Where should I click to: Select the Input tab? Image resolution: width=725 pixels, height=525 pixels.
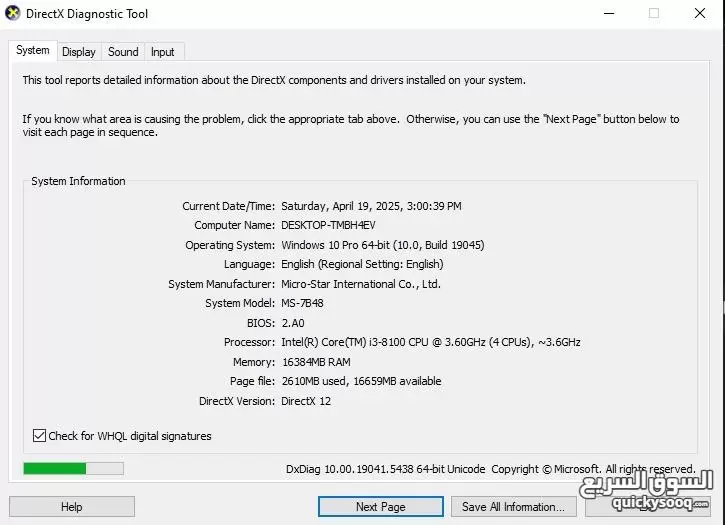click(x=163, y=52)
